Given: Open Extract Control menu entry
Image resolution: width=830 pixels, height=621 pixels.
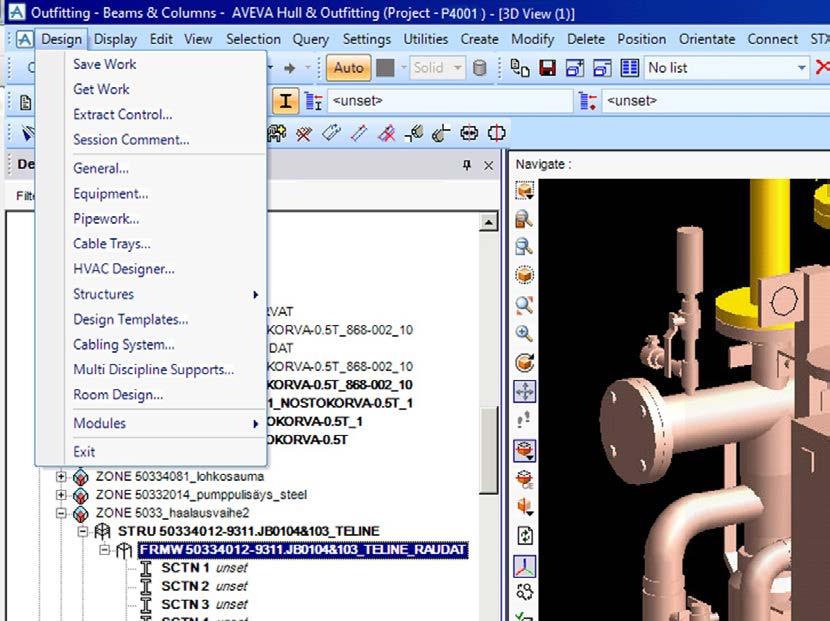Looking at the screenshot, I should tap(122, 114).
